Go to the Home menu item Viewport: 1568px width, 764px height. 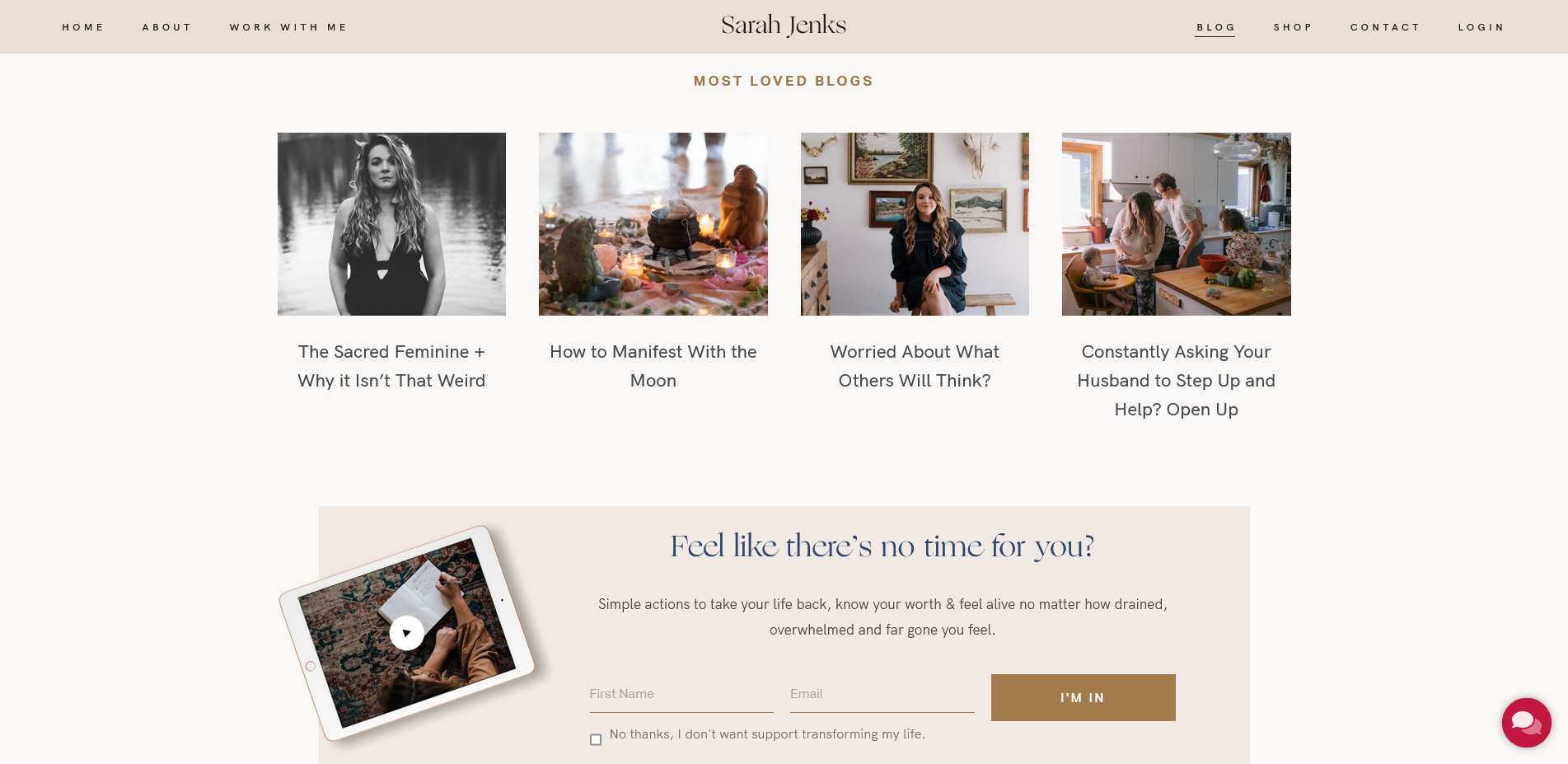coord(83,27)
